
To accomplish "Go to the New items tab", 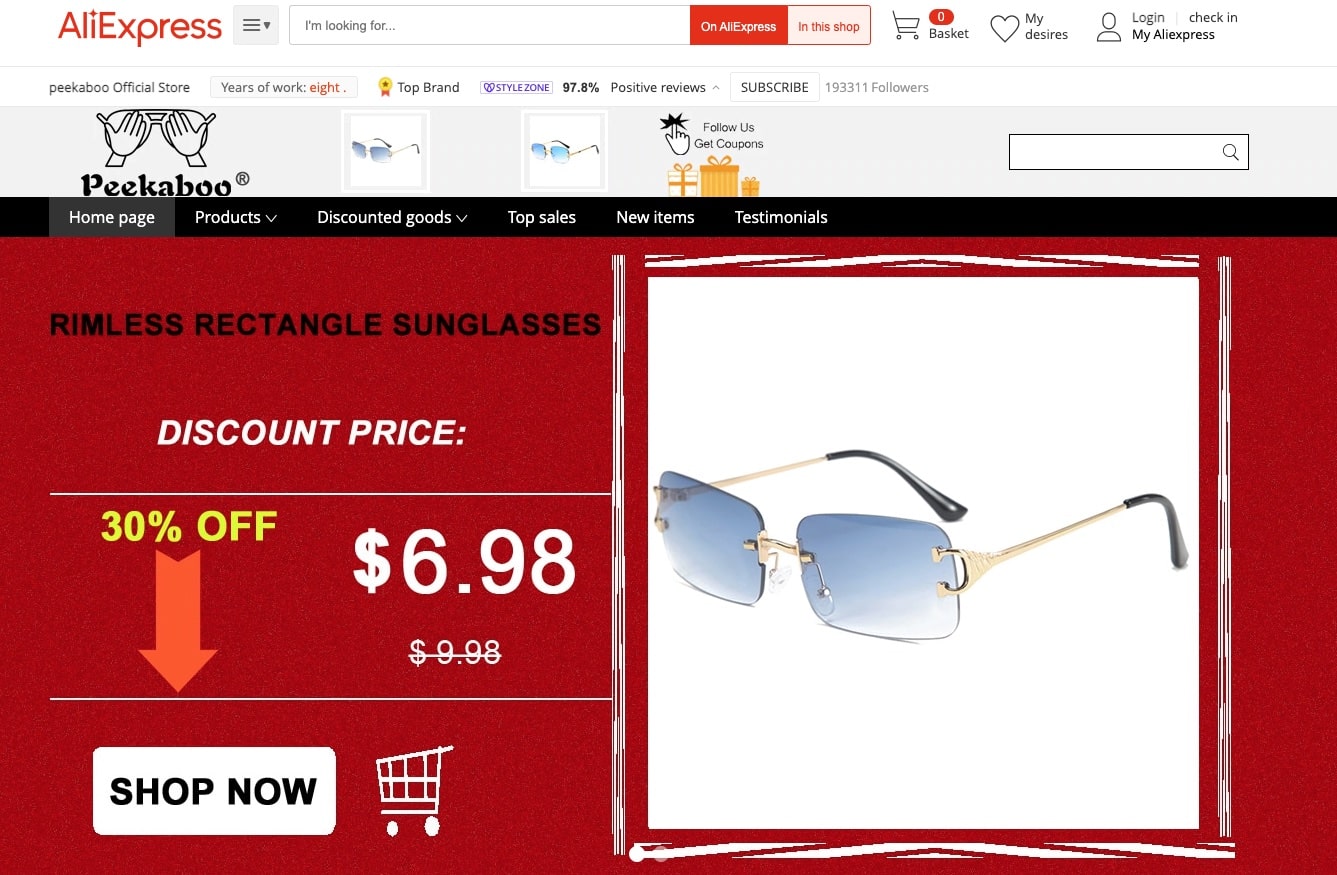I will pyautogui.click(x=655, y=217).
